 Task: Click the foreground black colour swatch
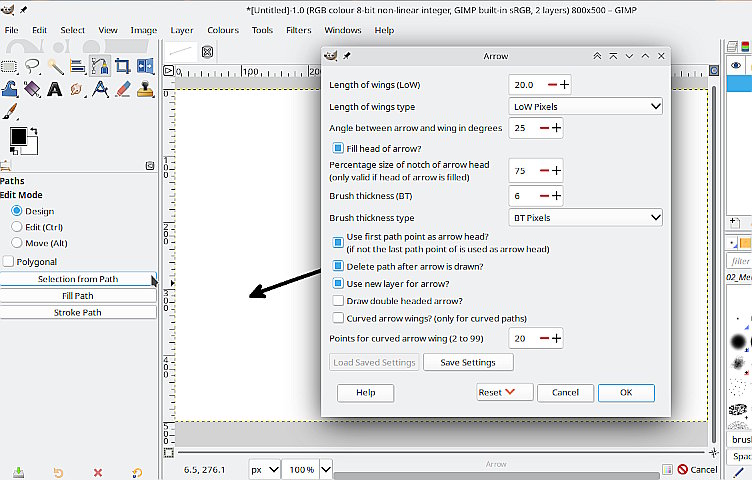pos(19,136)
